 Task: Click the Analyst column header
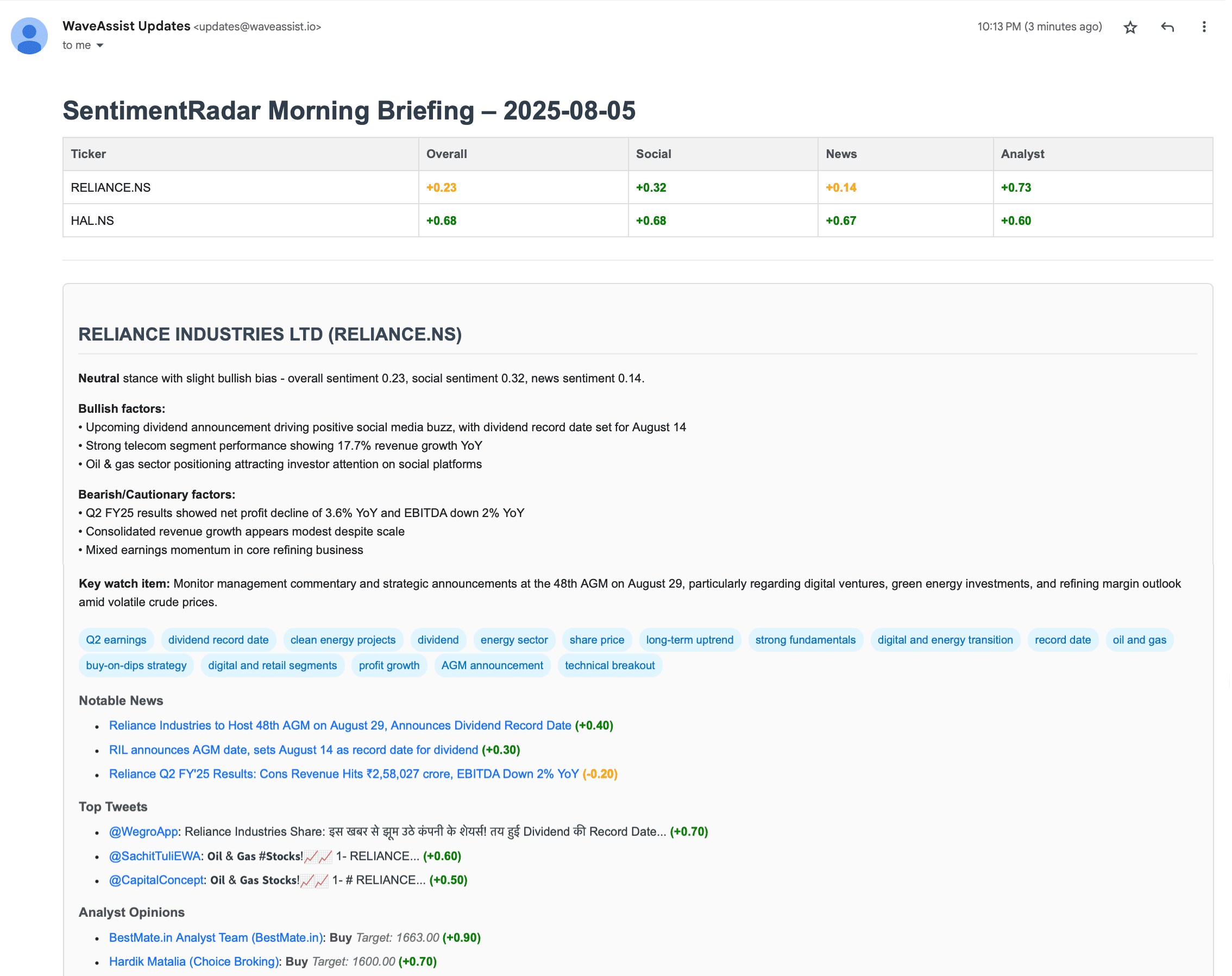click(1103, 154)
